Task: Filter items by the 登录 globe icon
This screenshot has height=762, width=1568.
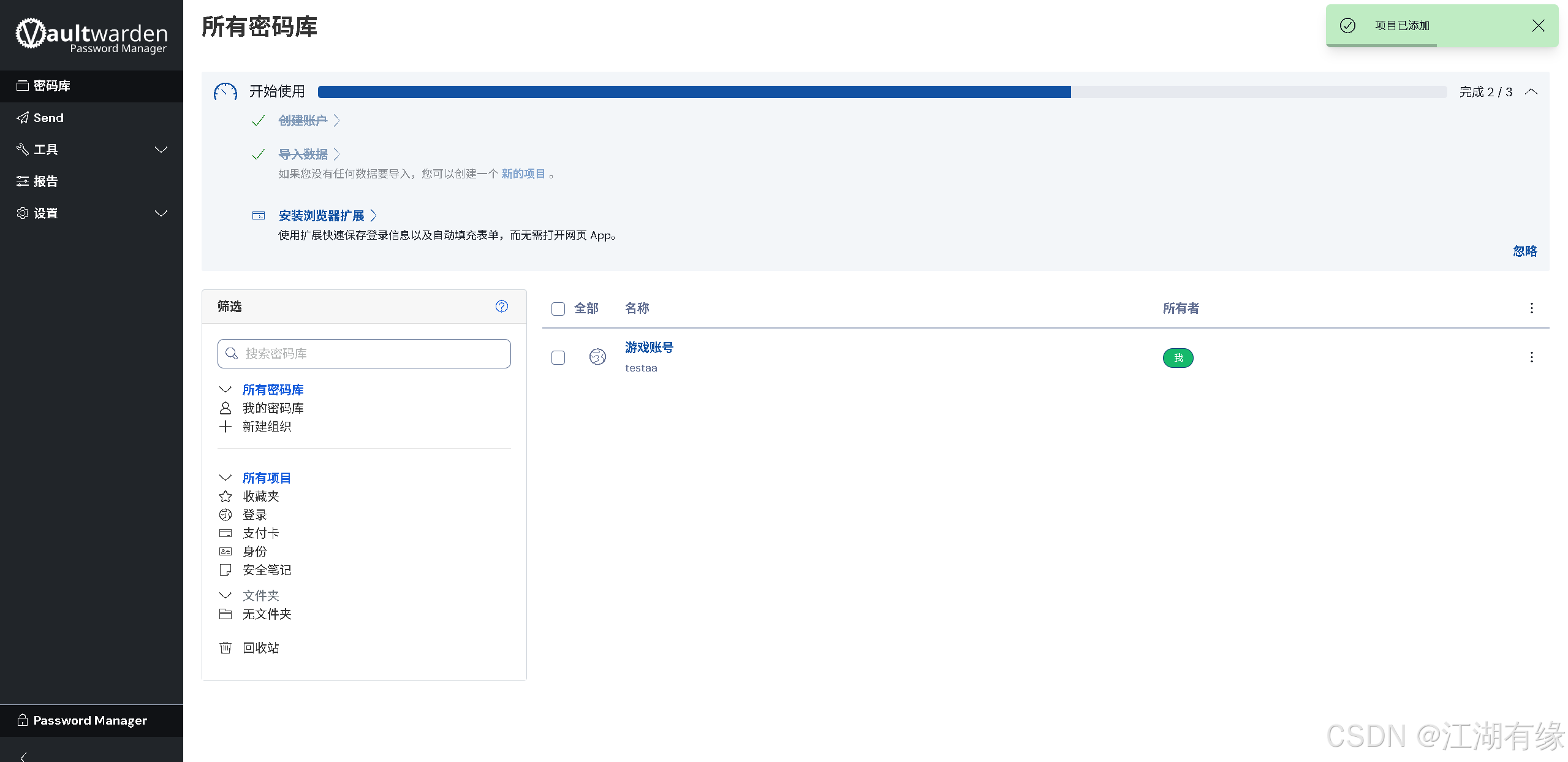Action: pyautogui.click(x=225, y=514)
